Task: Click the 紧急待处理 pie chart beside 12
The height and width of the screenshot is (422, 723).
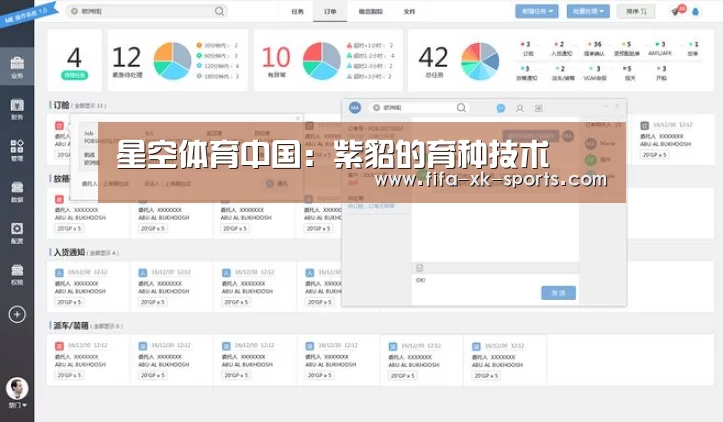Action: pos(172,61)
